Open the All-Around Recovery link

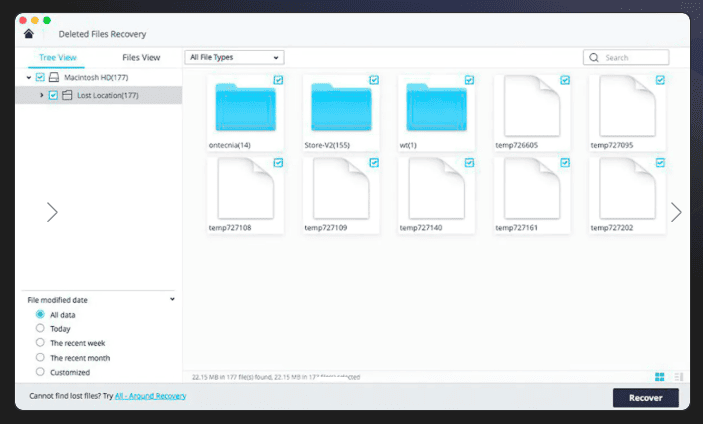tap(150, 396)
